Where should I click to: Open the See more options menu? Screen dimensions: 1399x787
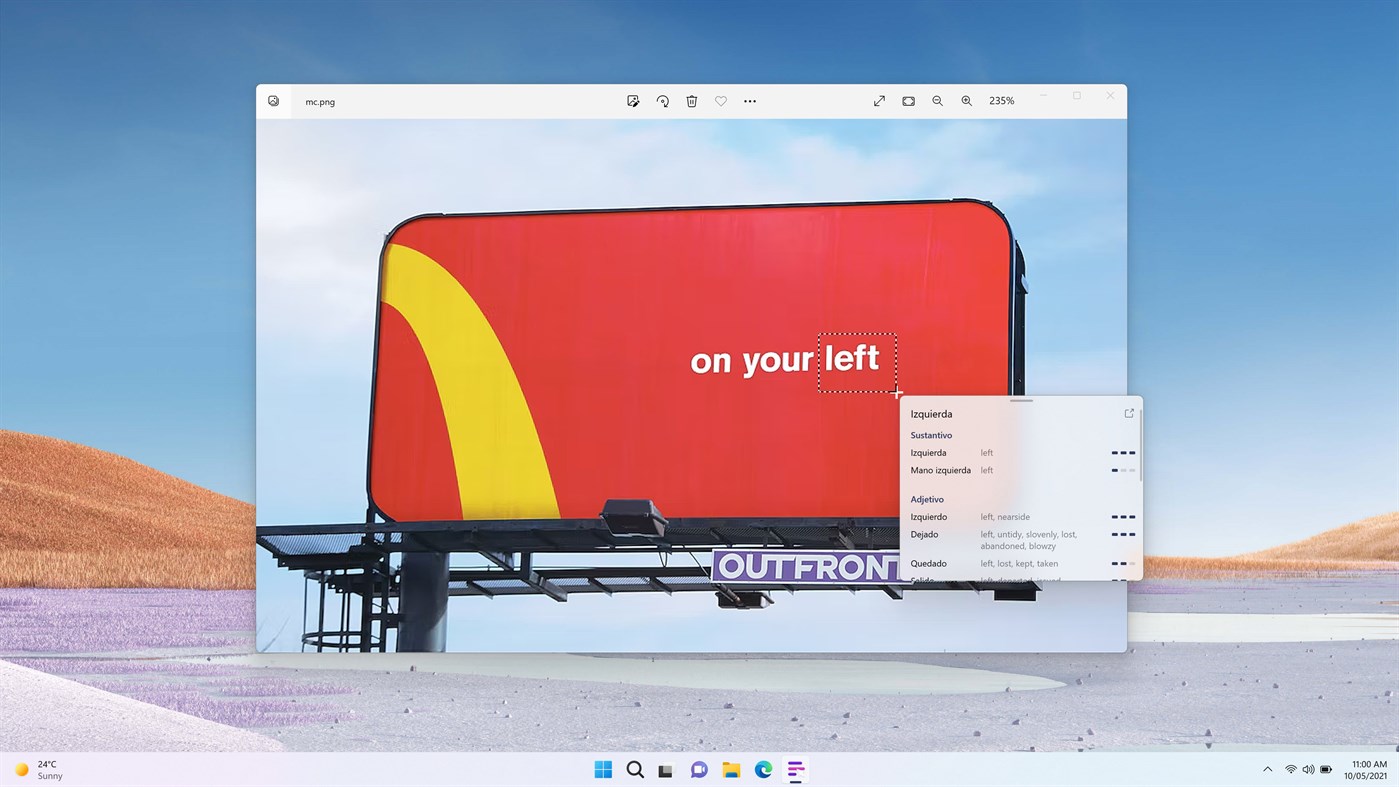pos(750,100)
